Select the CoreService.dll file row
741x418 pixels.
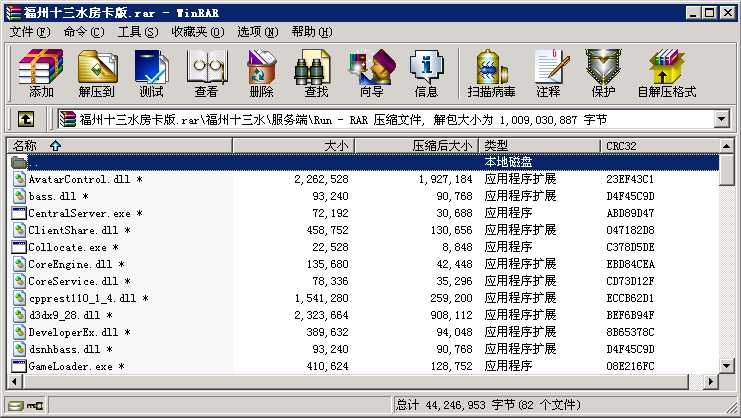[363, 281]
